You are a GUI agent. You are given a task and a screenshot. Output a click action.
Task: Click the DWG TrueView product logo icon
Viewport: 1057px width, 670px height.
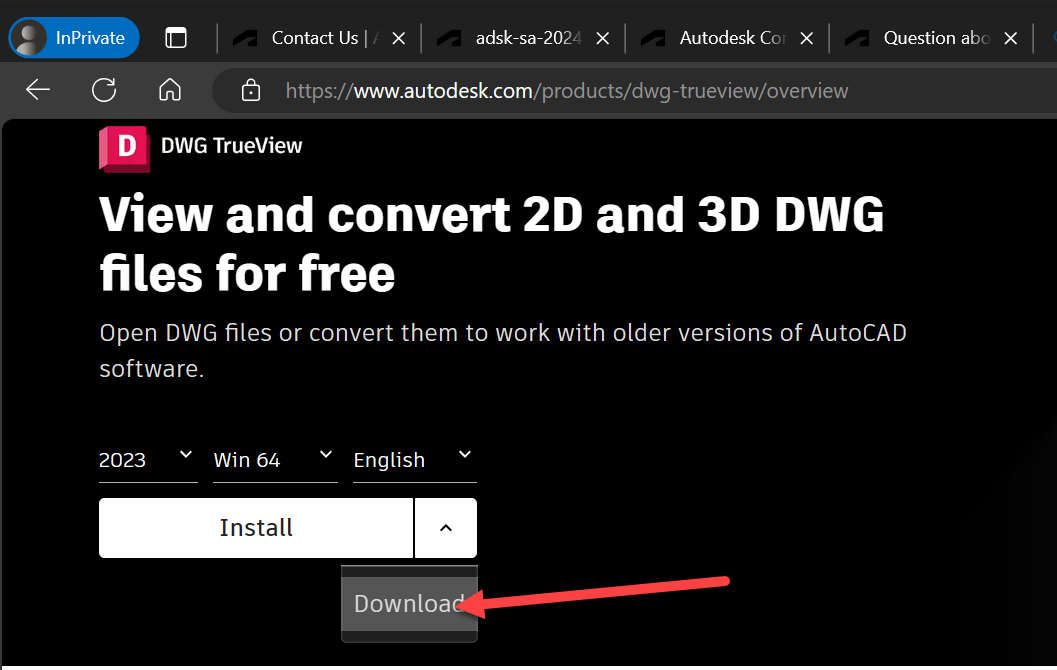click(124, 148)
